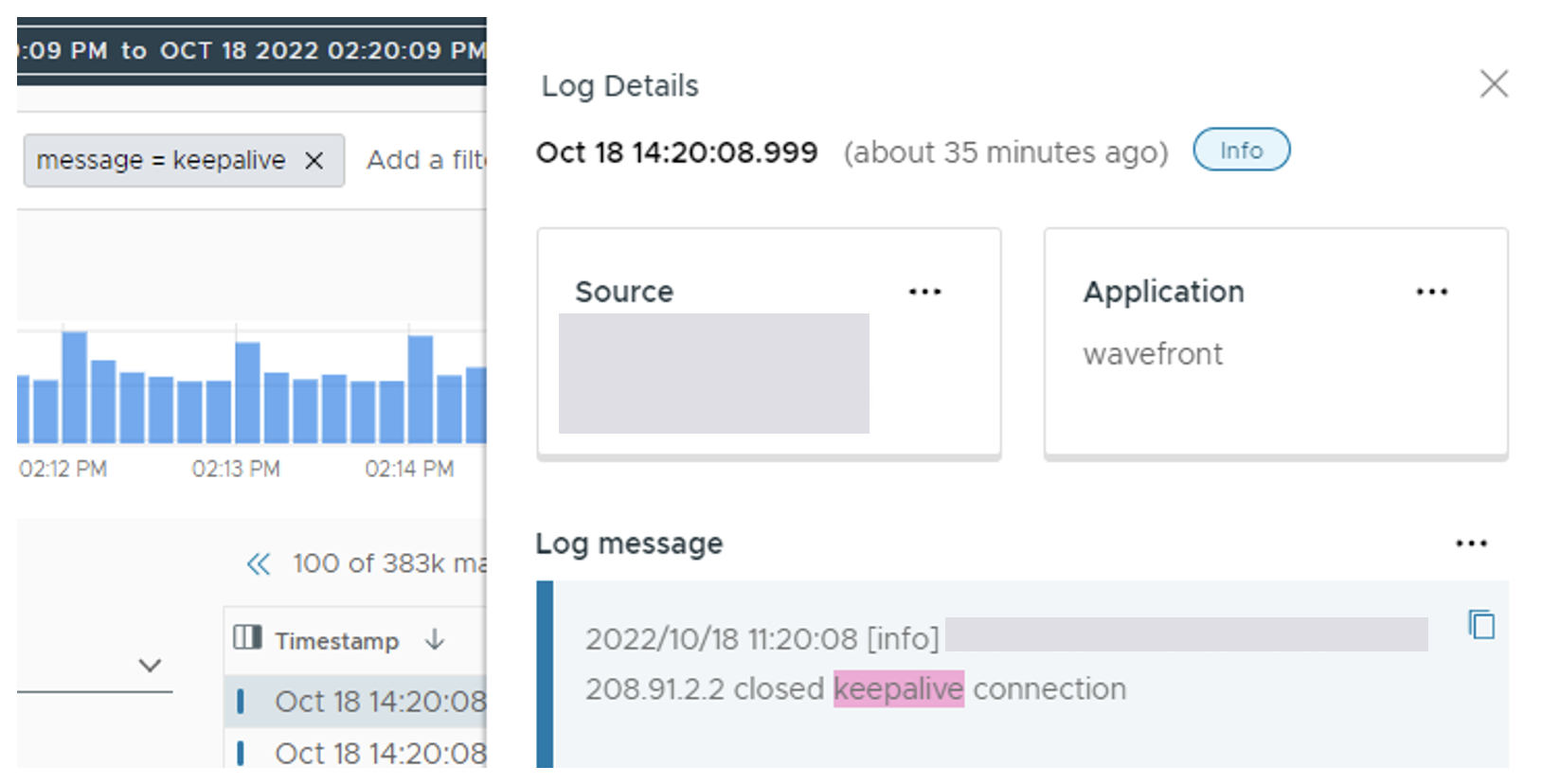
Task: Go to first page of results
Action: (x=258, y=564)
